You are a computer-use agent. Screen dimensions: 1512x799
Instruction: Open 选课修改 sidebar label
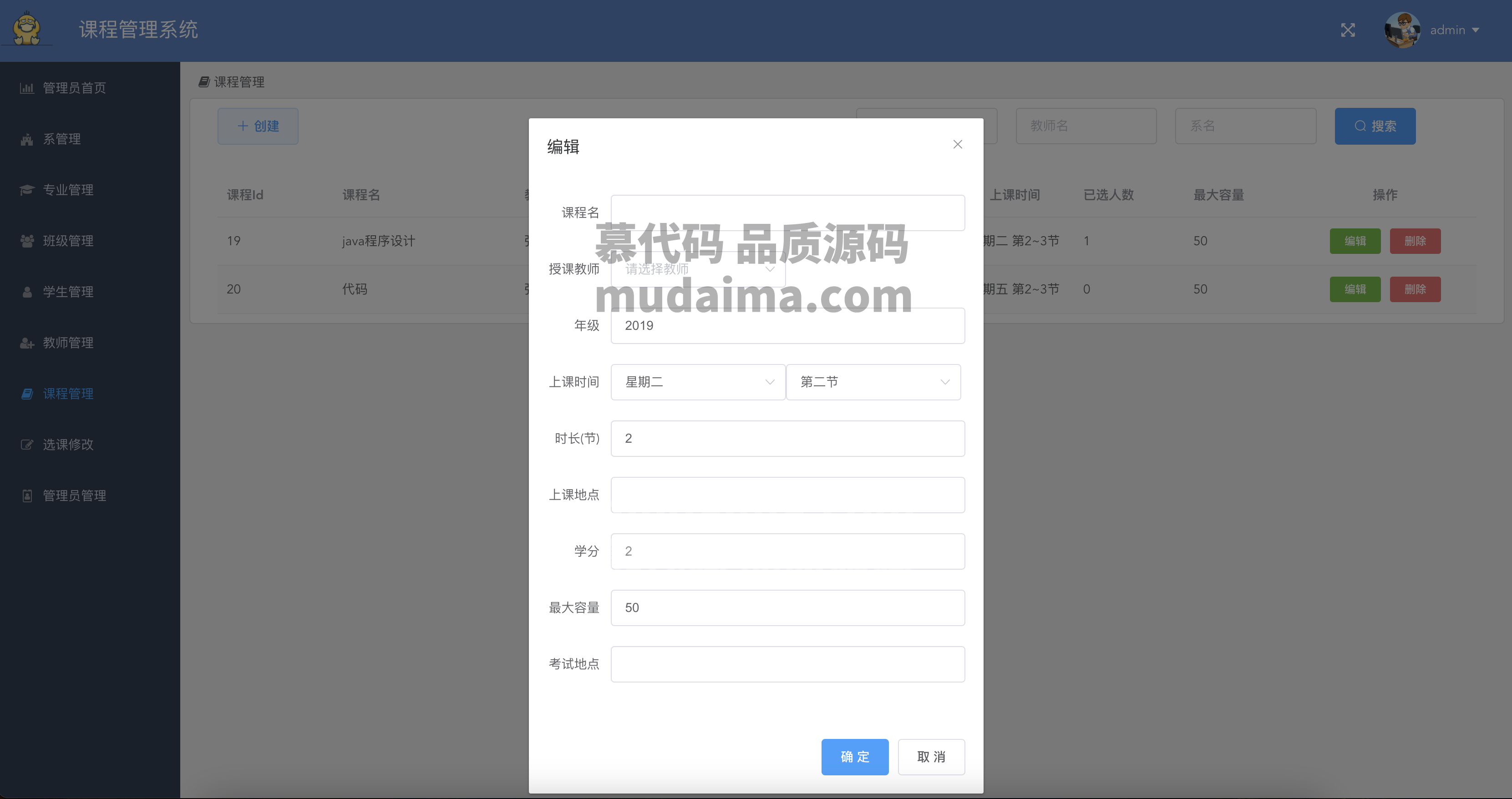pyautogui.click(x=68, y=445)
